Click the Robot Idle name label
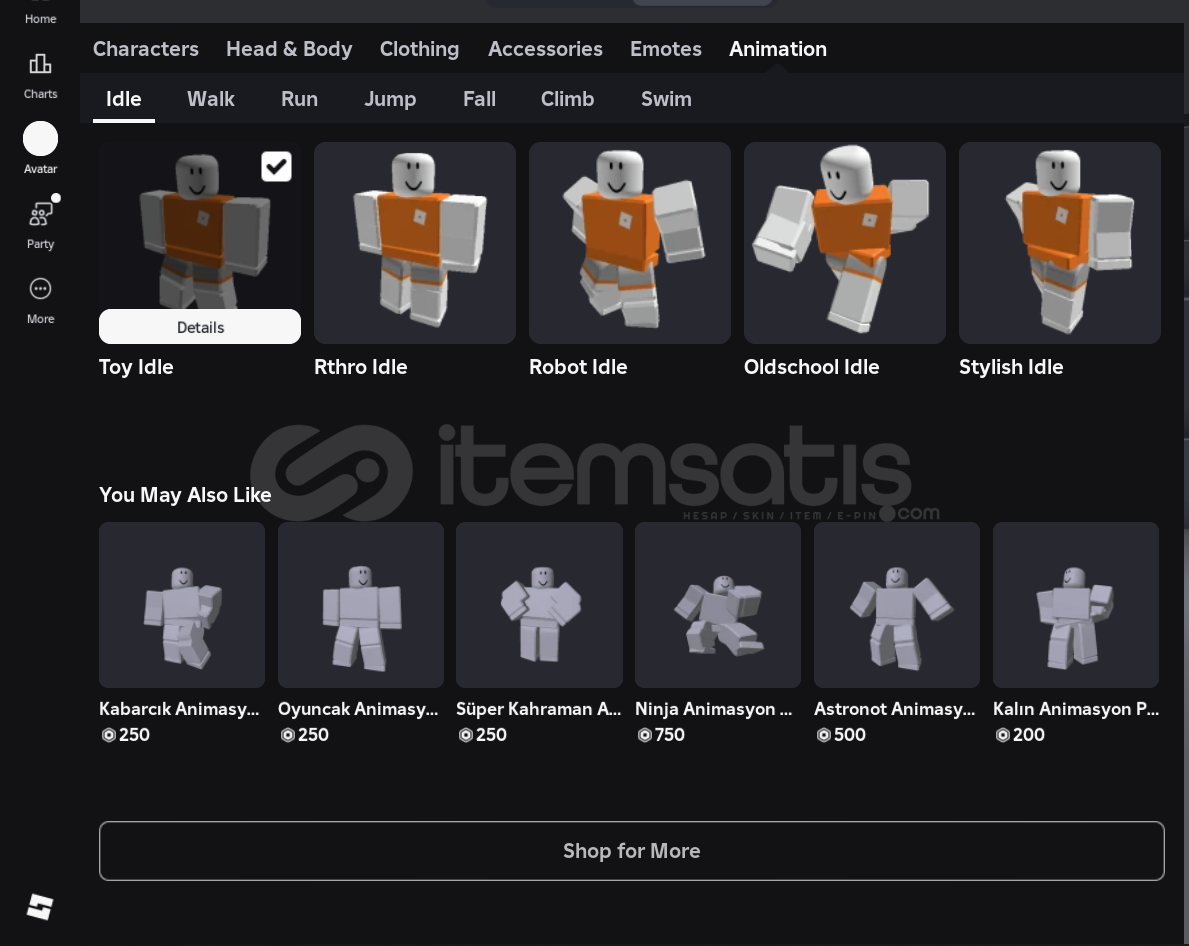 [578, 367]
